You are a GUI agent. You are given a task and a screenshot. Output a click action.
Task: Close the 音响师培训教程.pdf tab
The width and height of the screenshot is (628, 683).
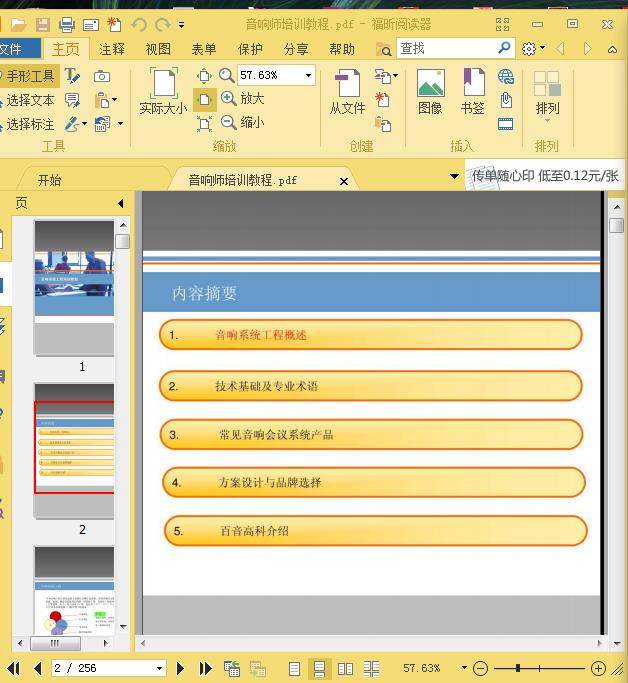click(x=344, y=181)
